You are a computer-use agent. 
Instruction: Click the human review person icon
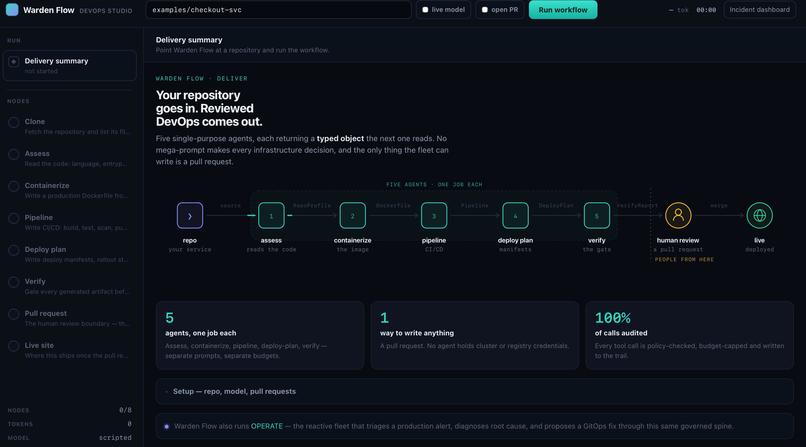(x=678, y=215)
